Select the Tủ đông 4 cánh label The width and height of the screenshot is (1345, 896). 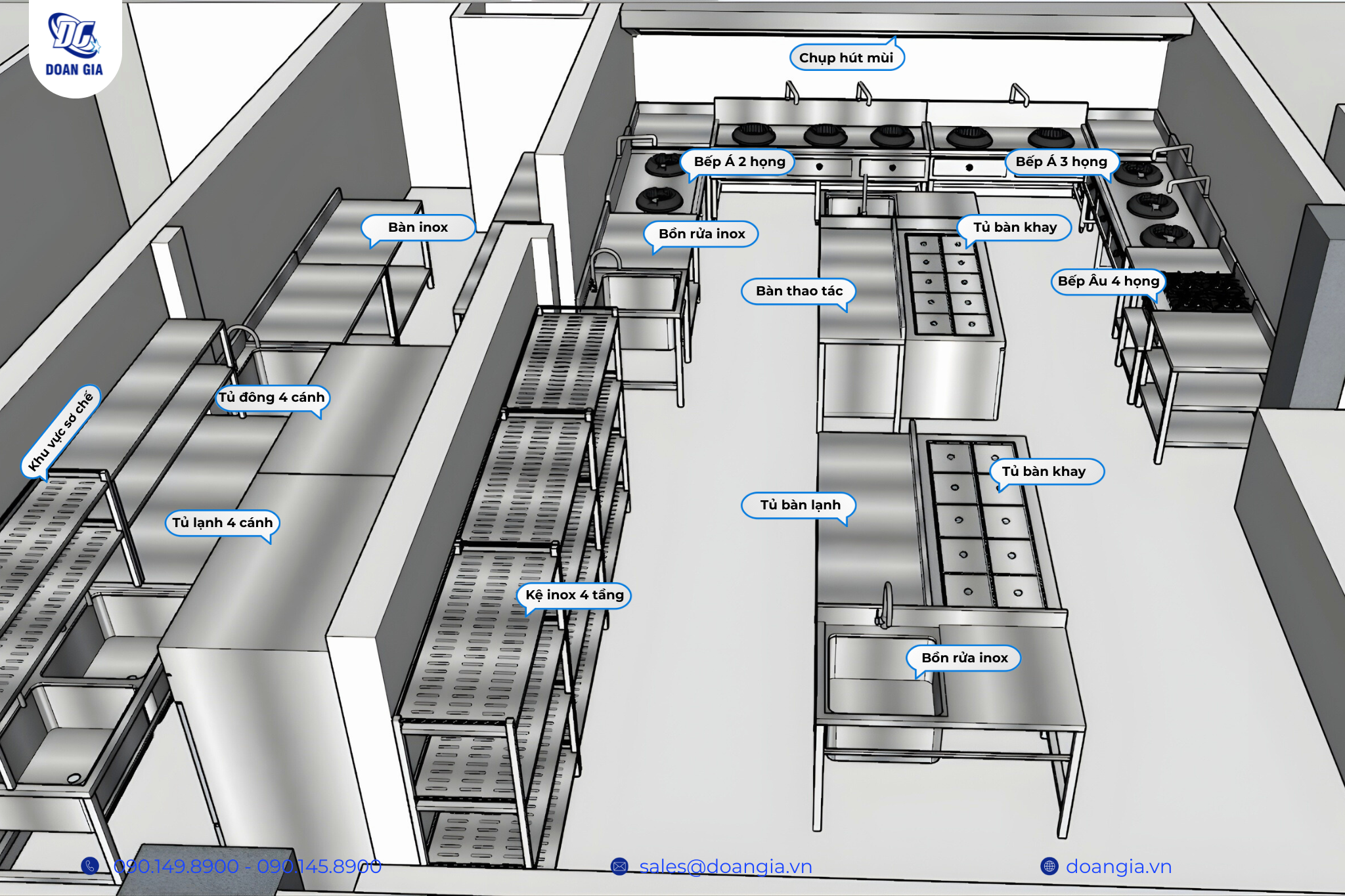pyautogui.click(x=271, y=397)
